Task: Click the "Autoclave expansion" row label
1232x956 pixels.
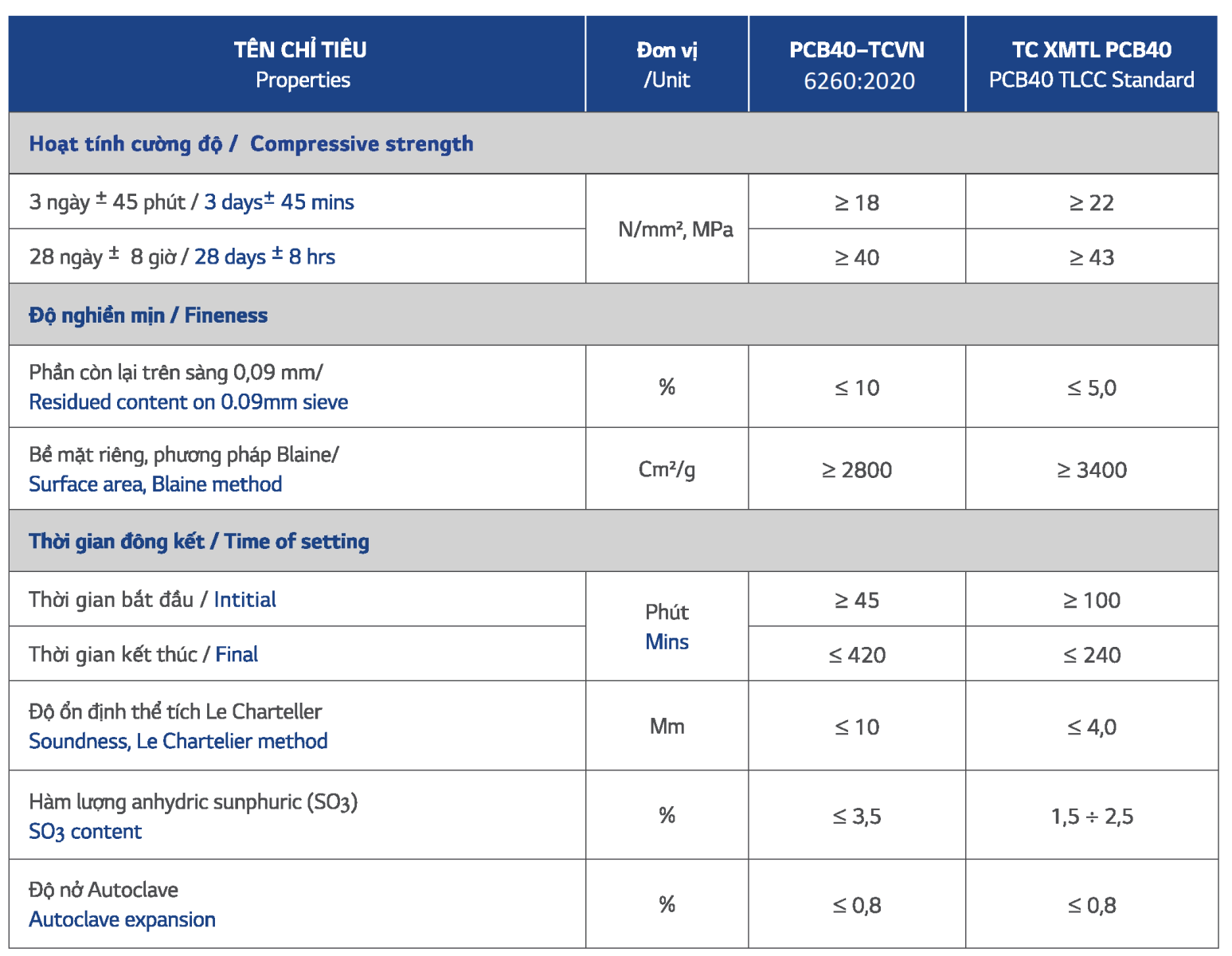Action: pyautogui.click(x=122, y=920)
